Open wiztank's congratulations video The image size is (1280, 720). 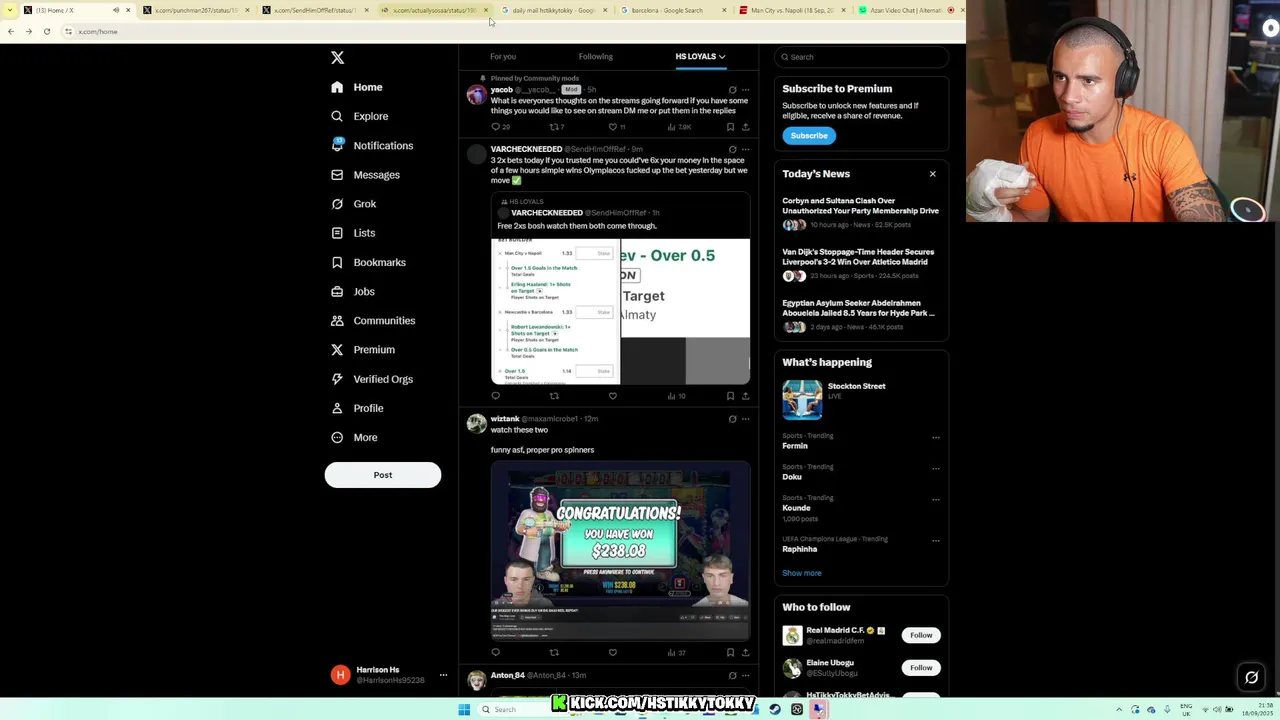click(620, 551)
